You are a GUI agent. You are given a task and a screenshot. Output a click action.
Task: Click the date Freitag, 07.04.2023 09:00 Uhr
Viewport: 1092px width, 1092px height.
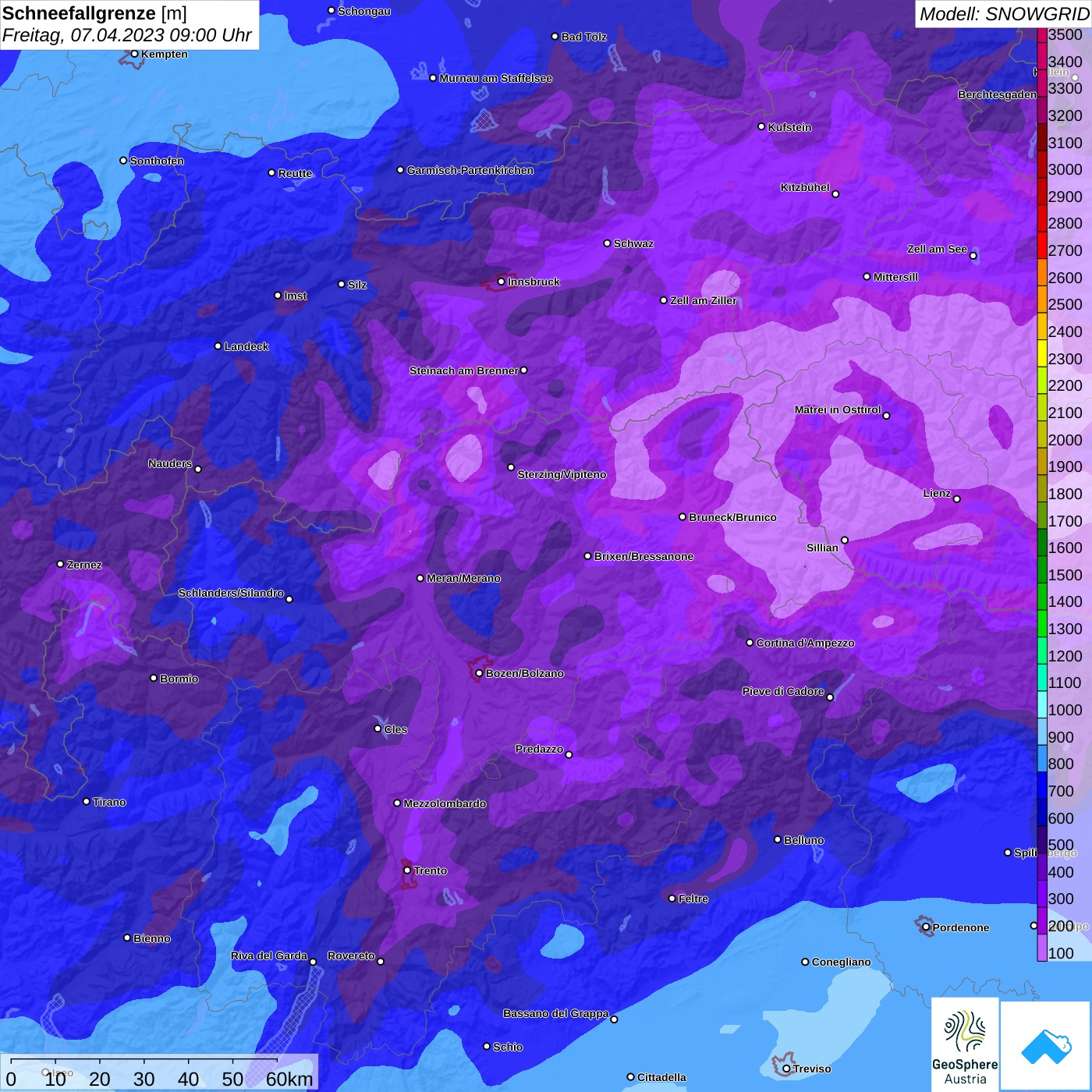click(127, 36)
